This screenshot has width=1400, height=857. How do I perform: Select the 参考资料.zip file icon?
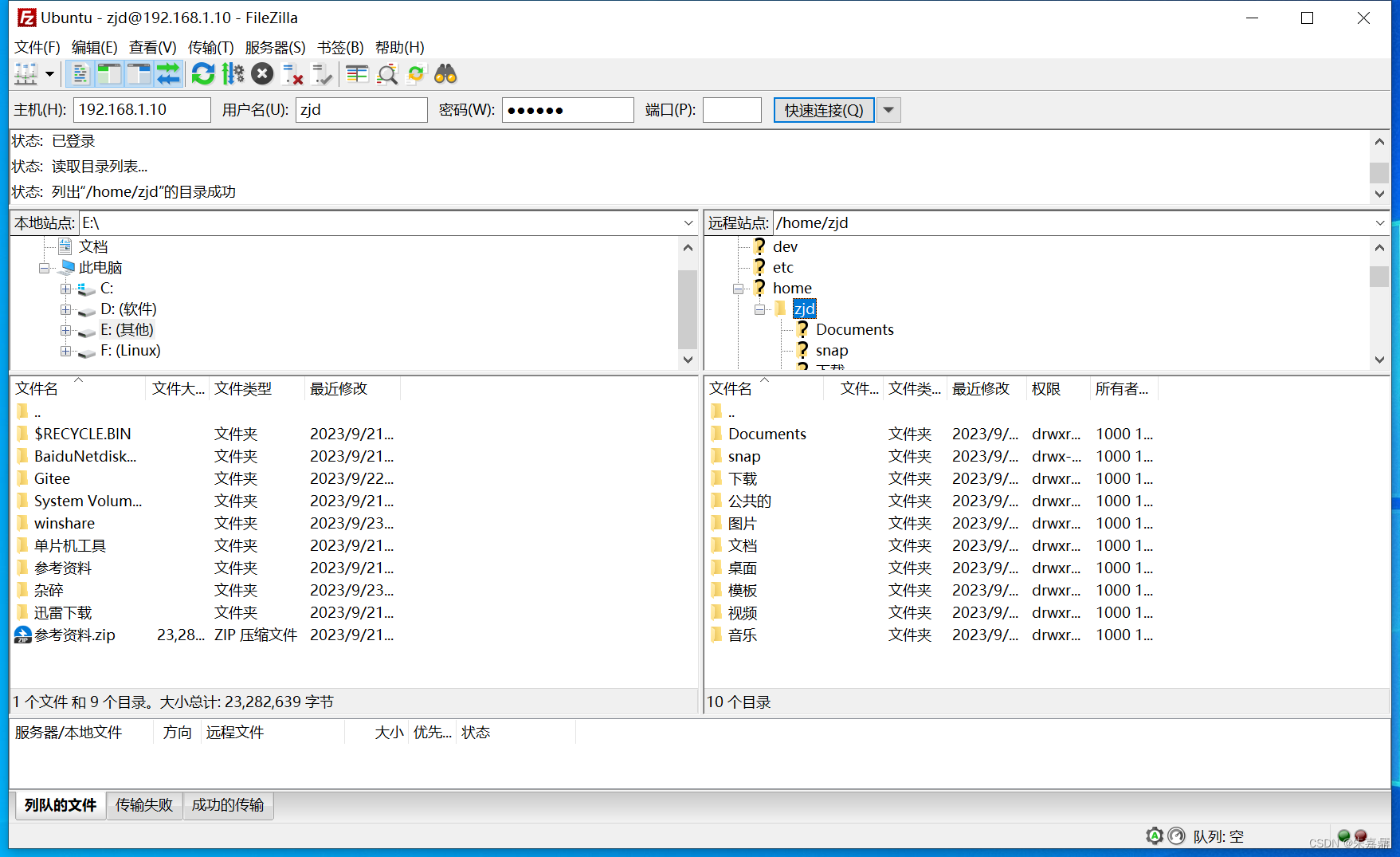tap(23, 635)
